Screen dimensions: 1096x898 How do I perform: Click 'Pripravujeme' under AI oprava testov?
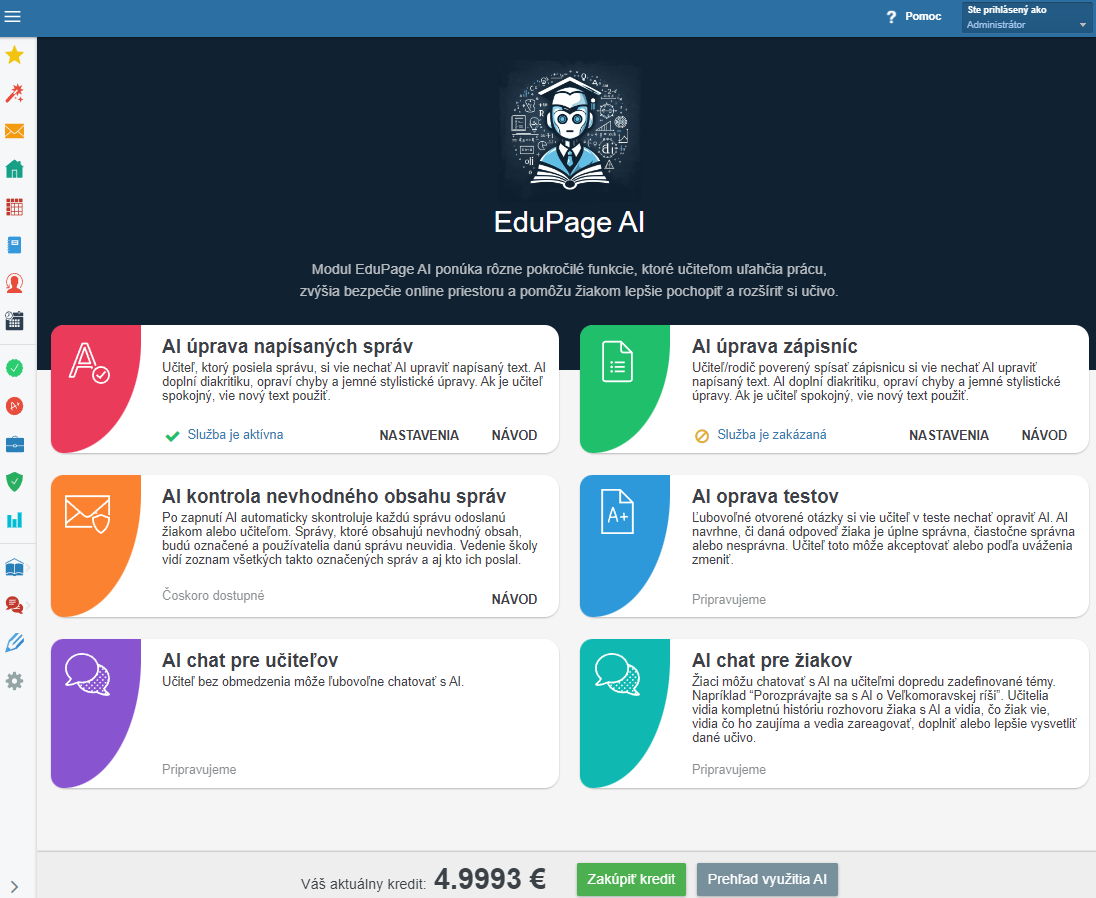729,600
